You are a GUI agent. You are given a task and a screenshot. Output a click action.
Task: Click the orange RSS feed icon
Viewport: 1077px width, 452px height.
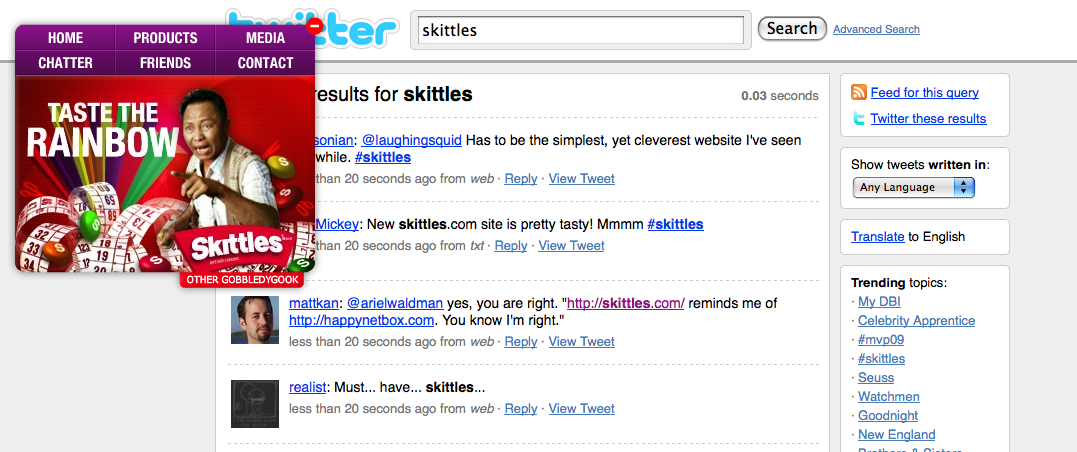[x=859, y=92]
